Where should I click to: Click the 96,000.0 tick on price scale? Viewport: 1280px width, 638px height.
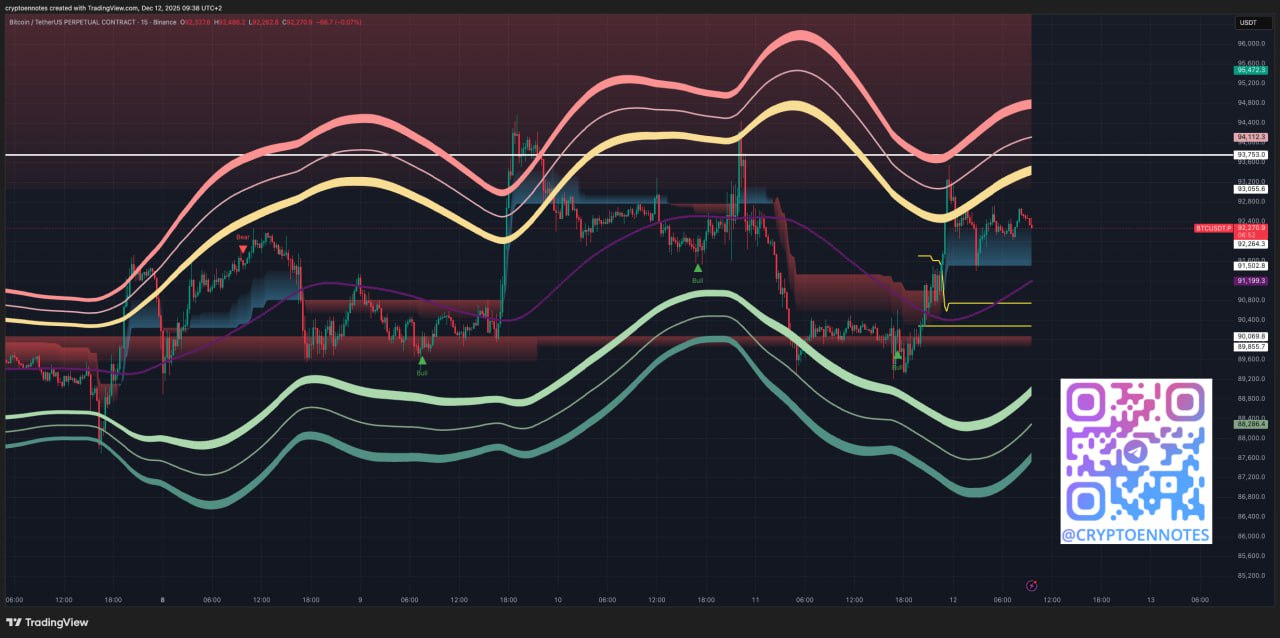tap(1250, 43)
